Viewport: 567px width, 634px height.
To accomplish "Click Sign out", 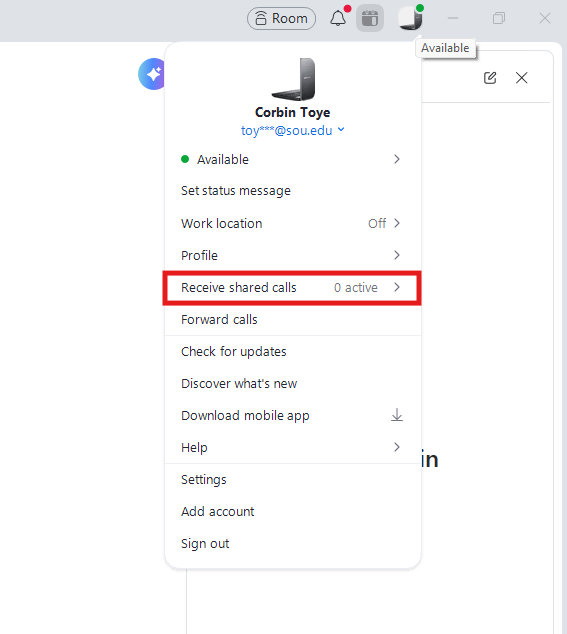I will [293, 543].
